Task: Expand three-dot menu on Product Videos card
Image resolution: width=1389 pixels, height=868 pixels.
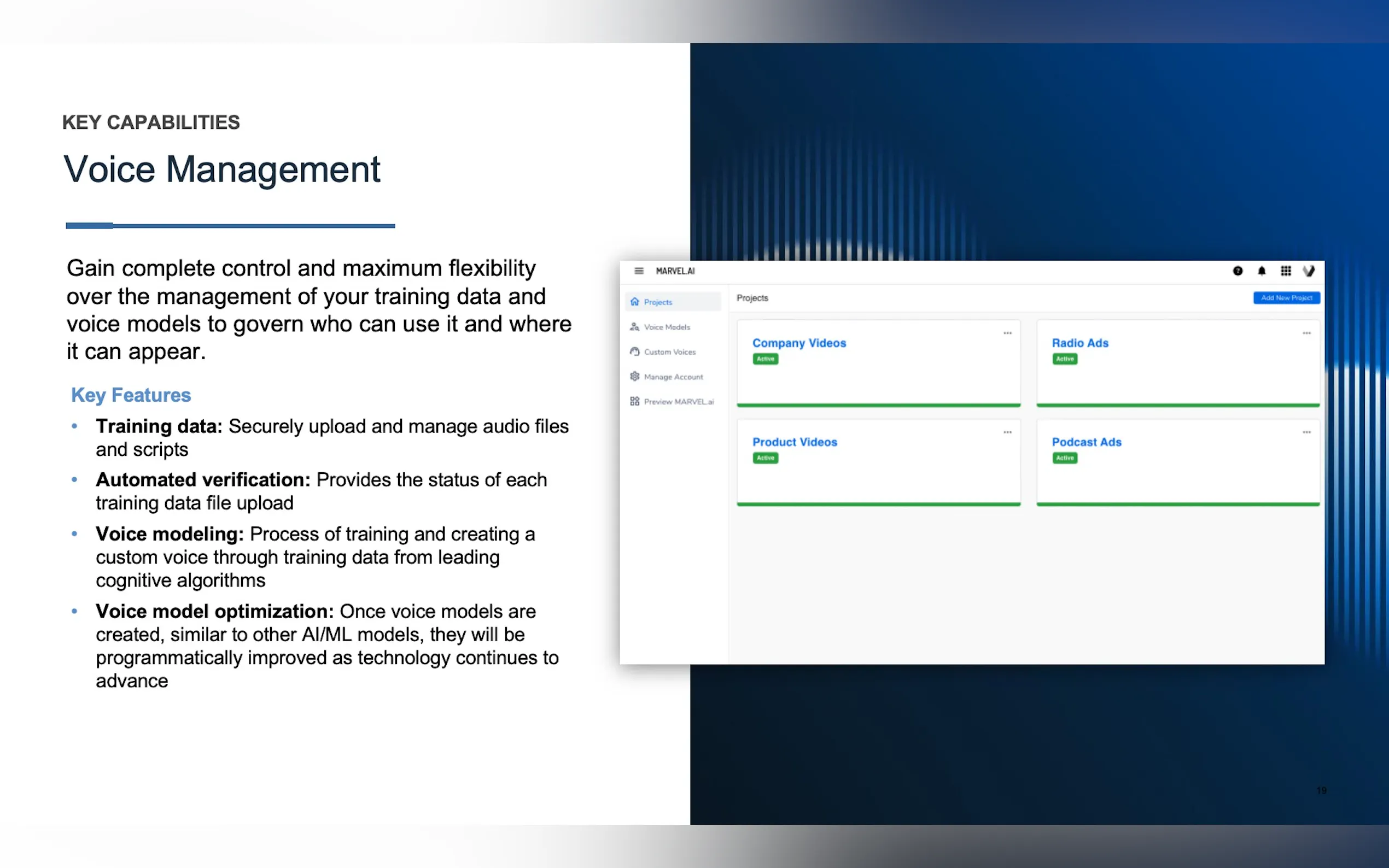Action: 1007,432
